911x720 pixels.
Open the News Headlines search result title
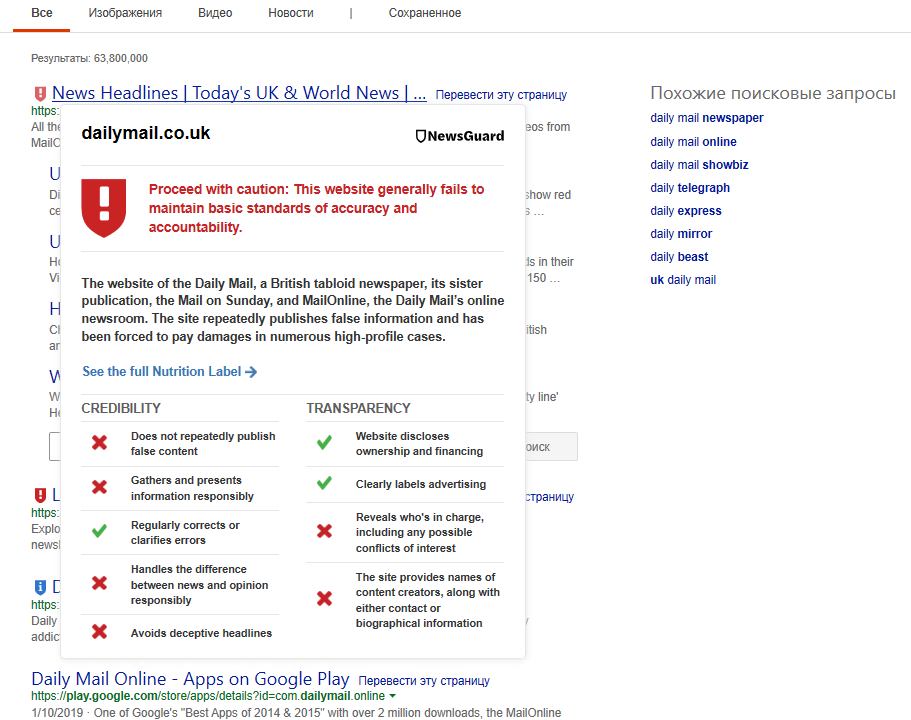tap(239, 93)
